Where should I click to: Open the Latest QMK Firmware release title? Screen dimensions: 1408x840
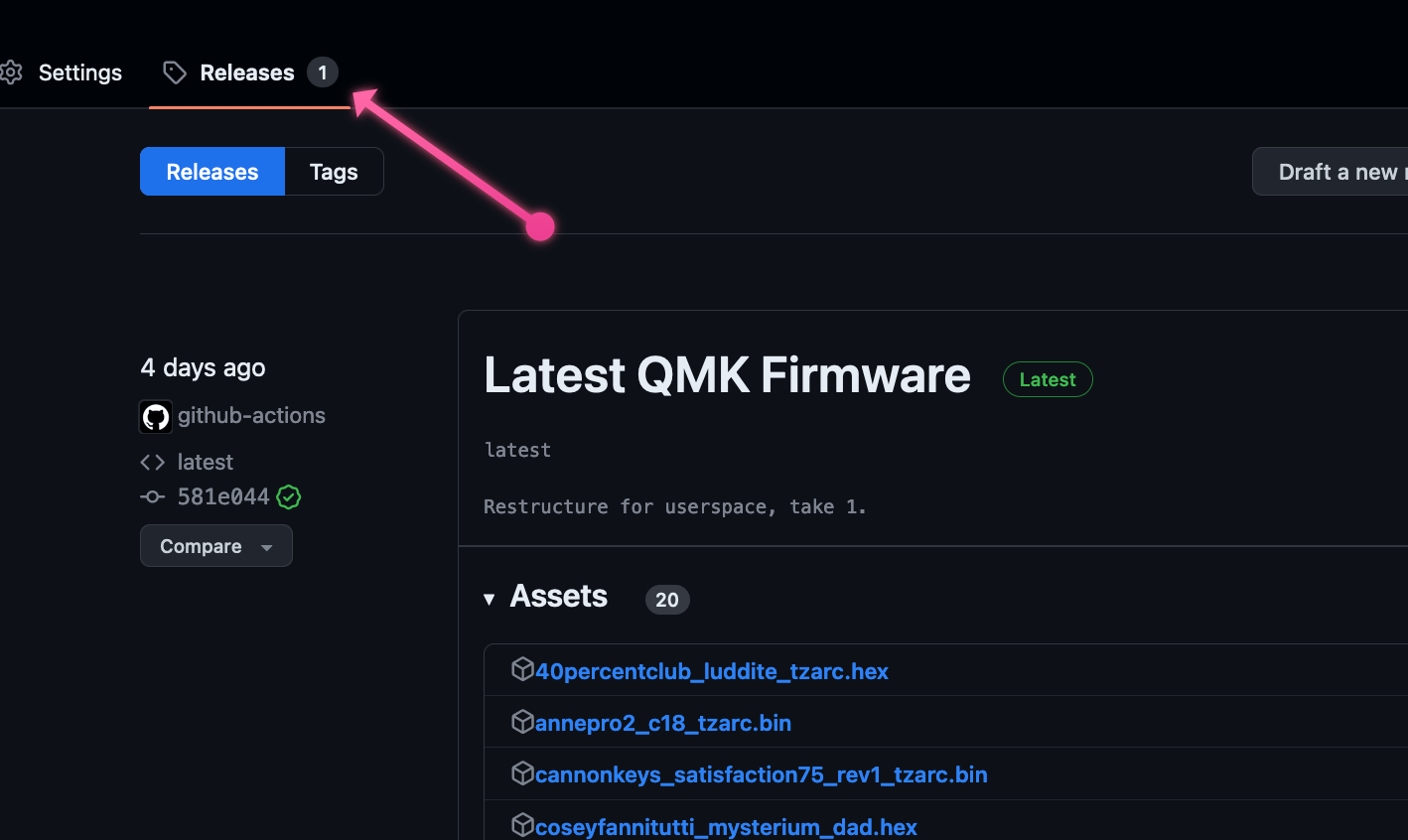(x=727, y=375)
